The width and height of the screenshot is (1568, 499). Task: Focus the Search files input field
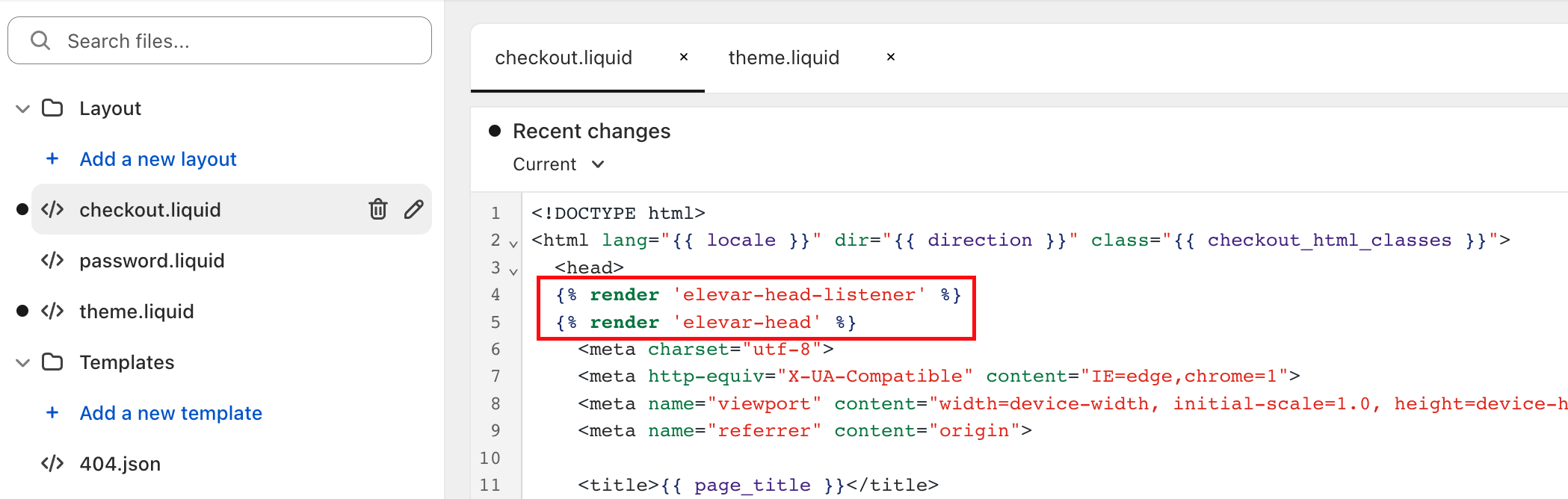(x=220, y=40)
